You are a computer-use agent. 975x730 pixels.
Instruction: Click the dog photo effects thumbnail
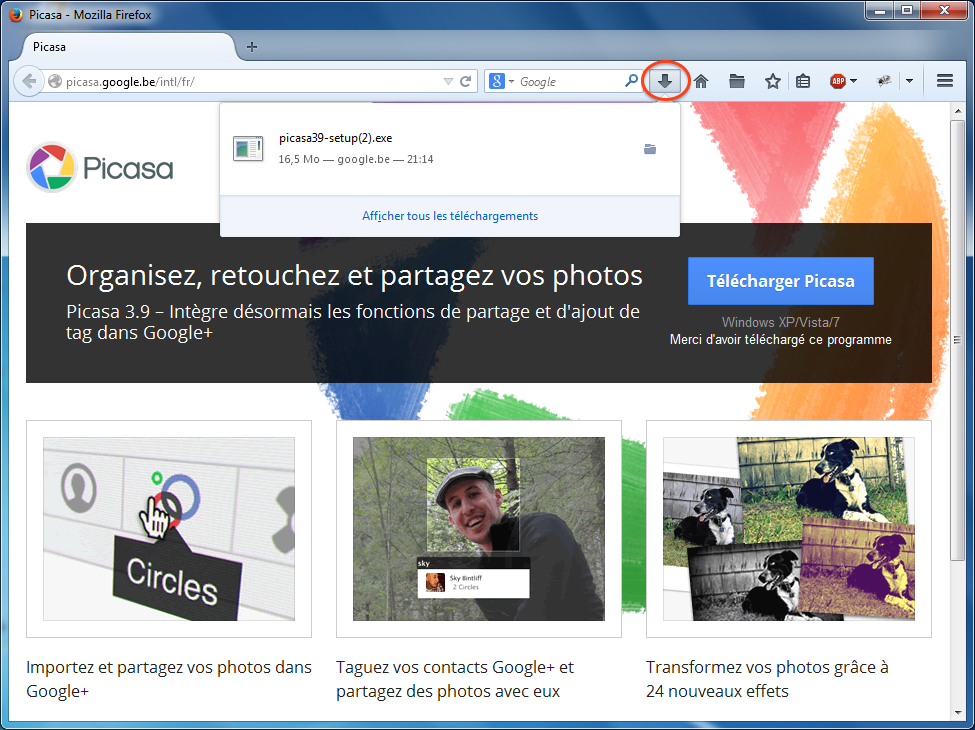click(x=788, y=529)
